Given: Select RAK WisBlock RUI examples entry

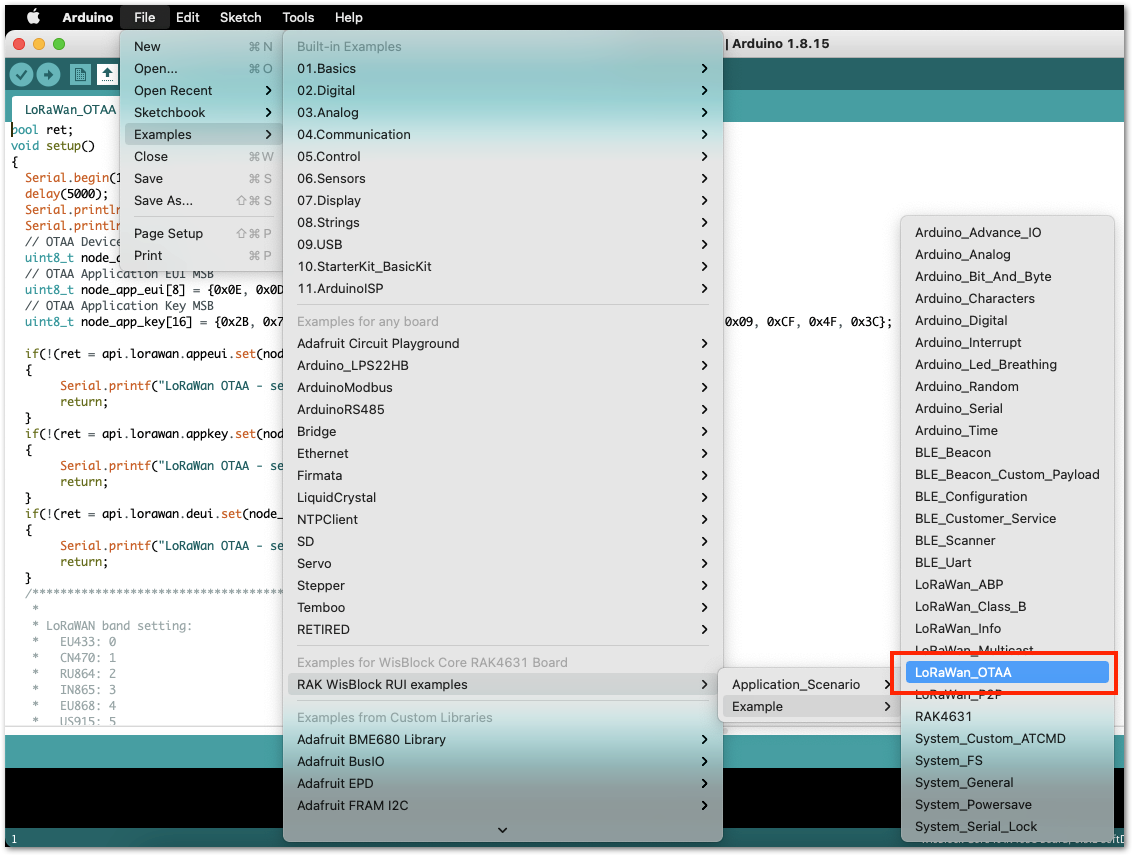Looking at the screenshot, I should 502,685.
